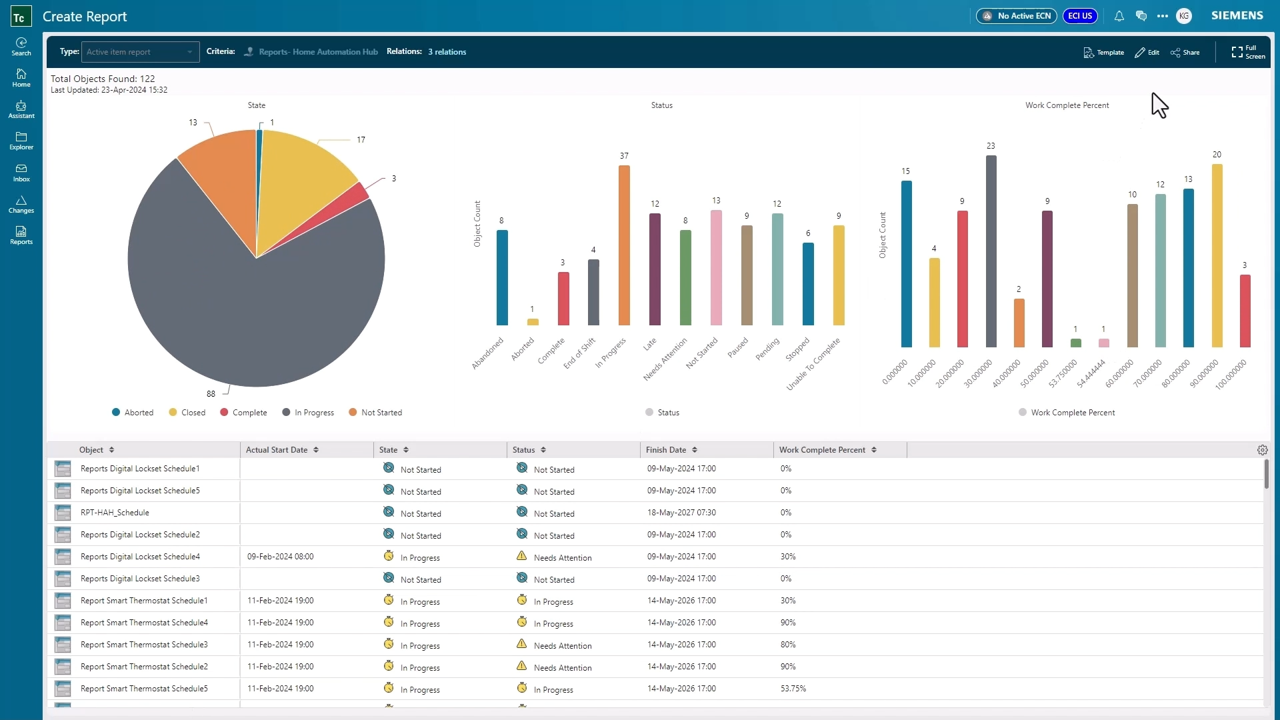Image resolution: width=1280 pixels, height=720 pixels.
Task: Sort by State column header
Action: 393,450
